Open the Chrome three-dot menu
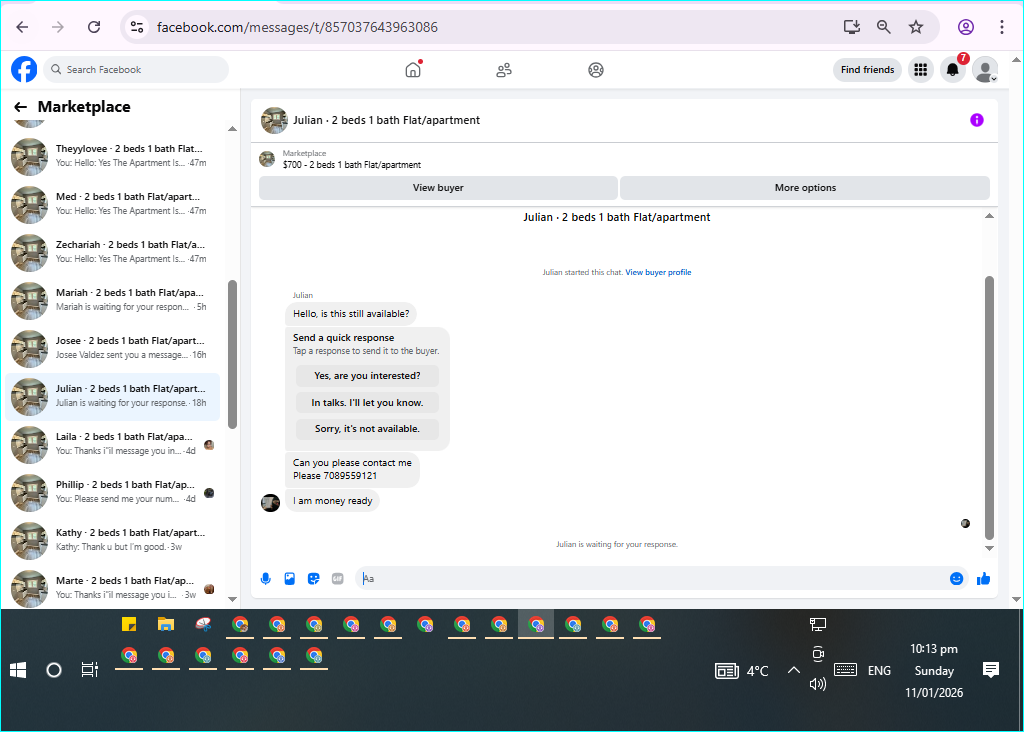 point(1002,27)
